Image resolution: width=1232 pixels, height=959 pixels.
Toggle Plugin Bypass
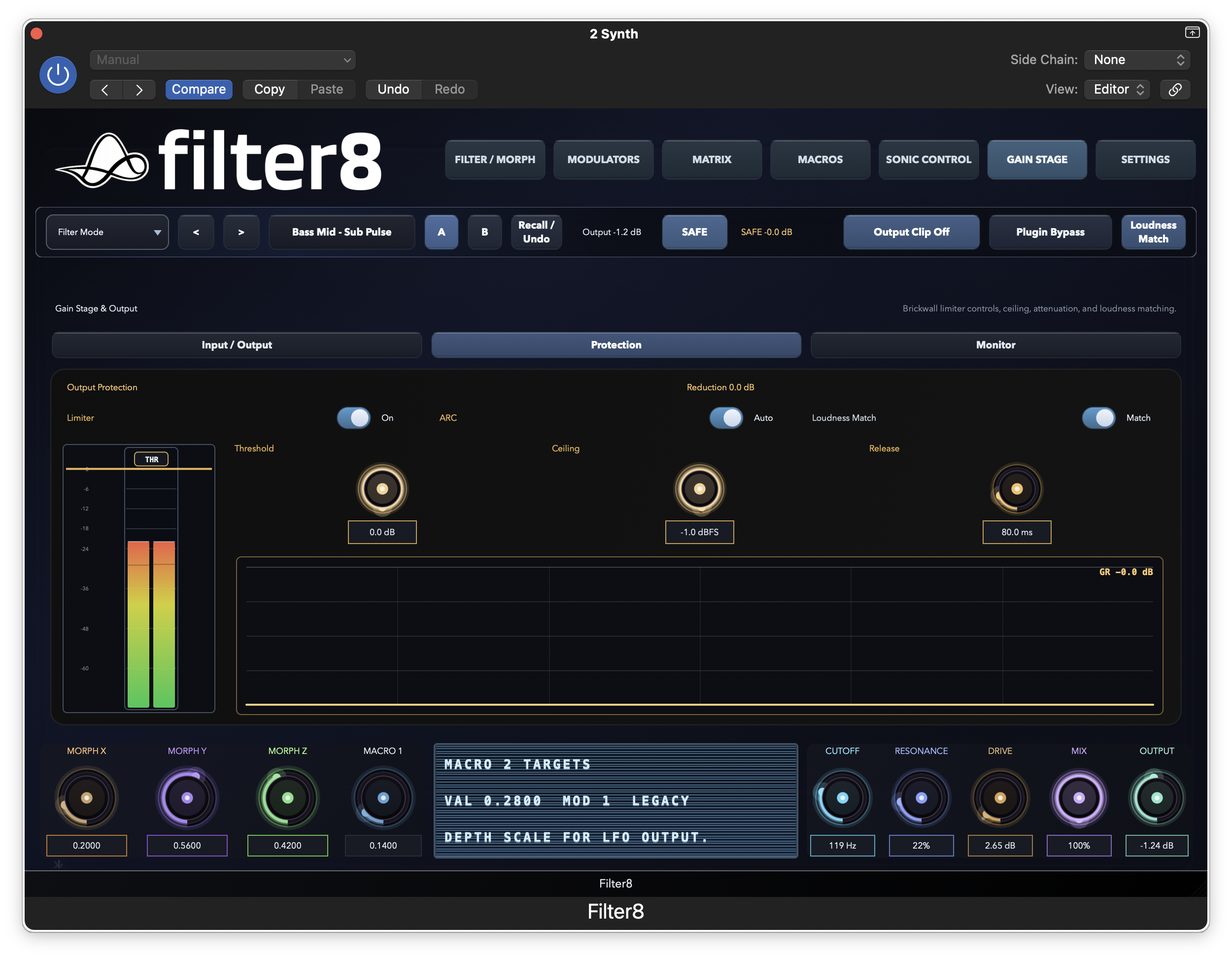[1050, 232]
